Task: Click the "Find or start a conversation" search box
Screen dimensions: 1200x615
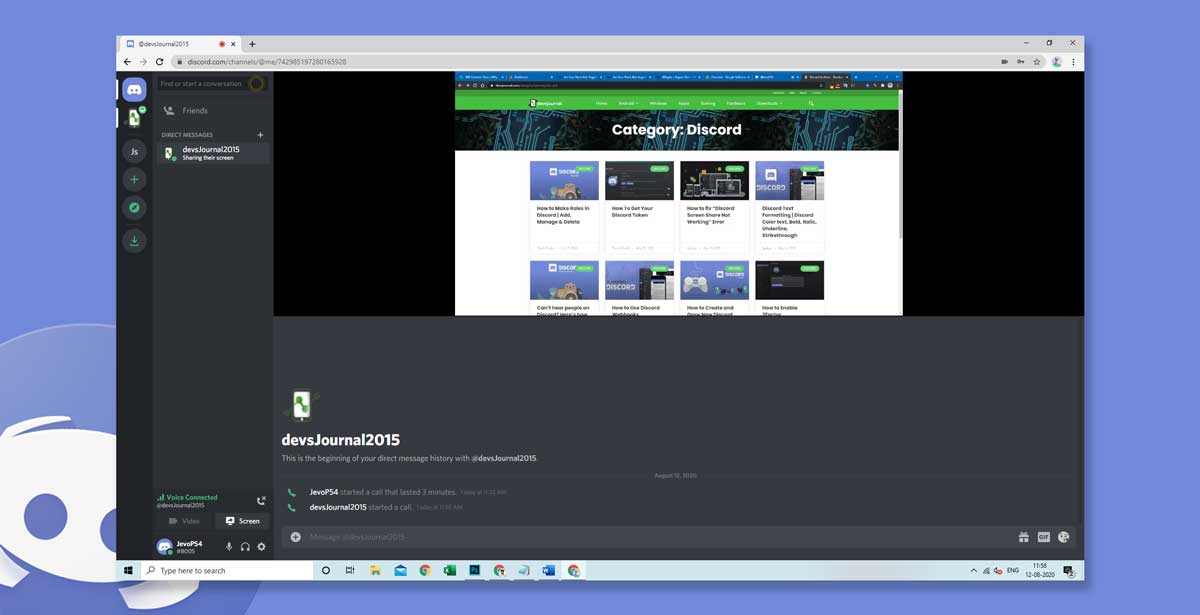Action: (x=211, y=84)
